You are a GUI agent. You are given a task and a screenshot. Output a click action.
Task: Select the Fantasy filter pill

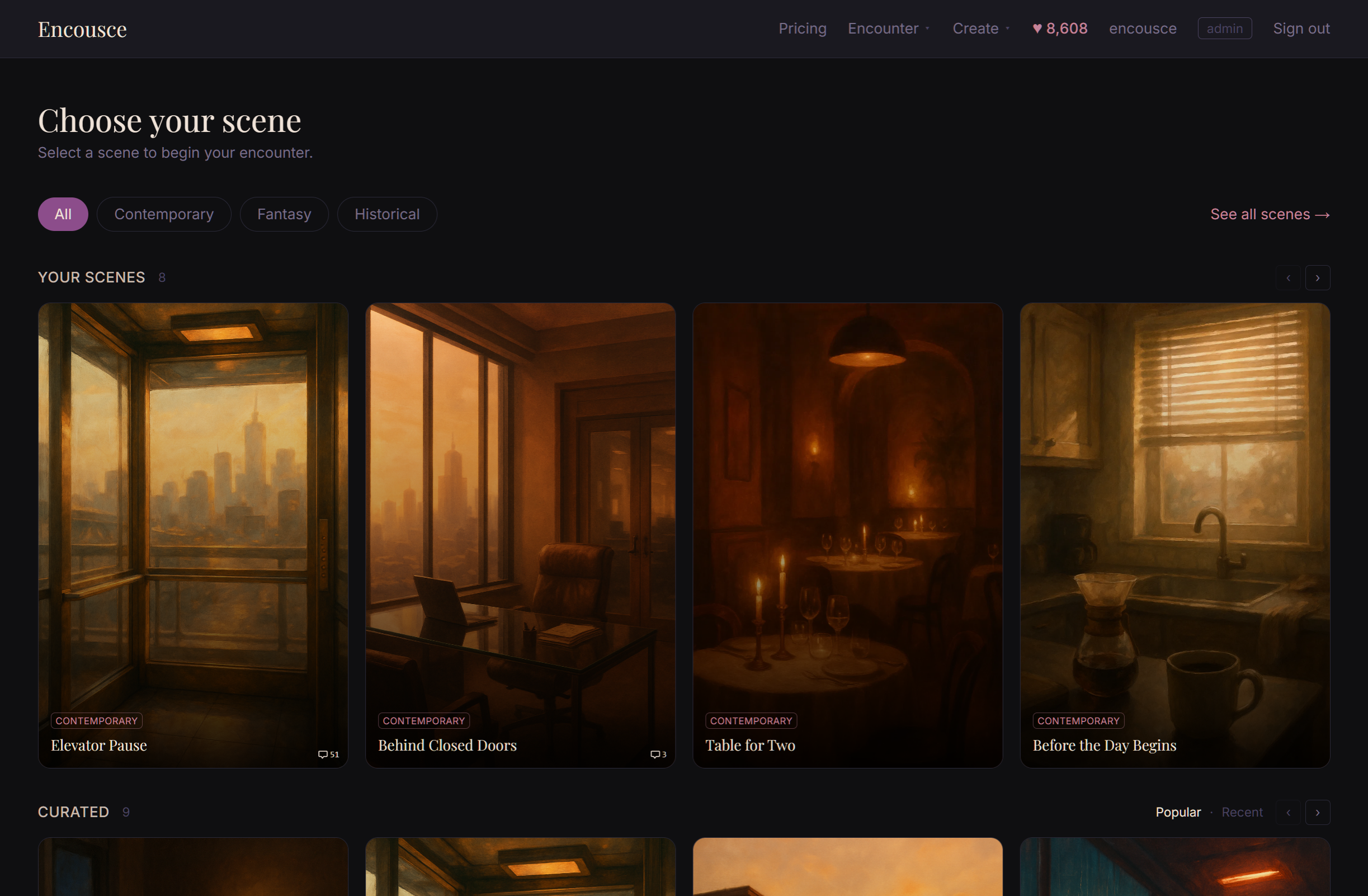point(284,214)
